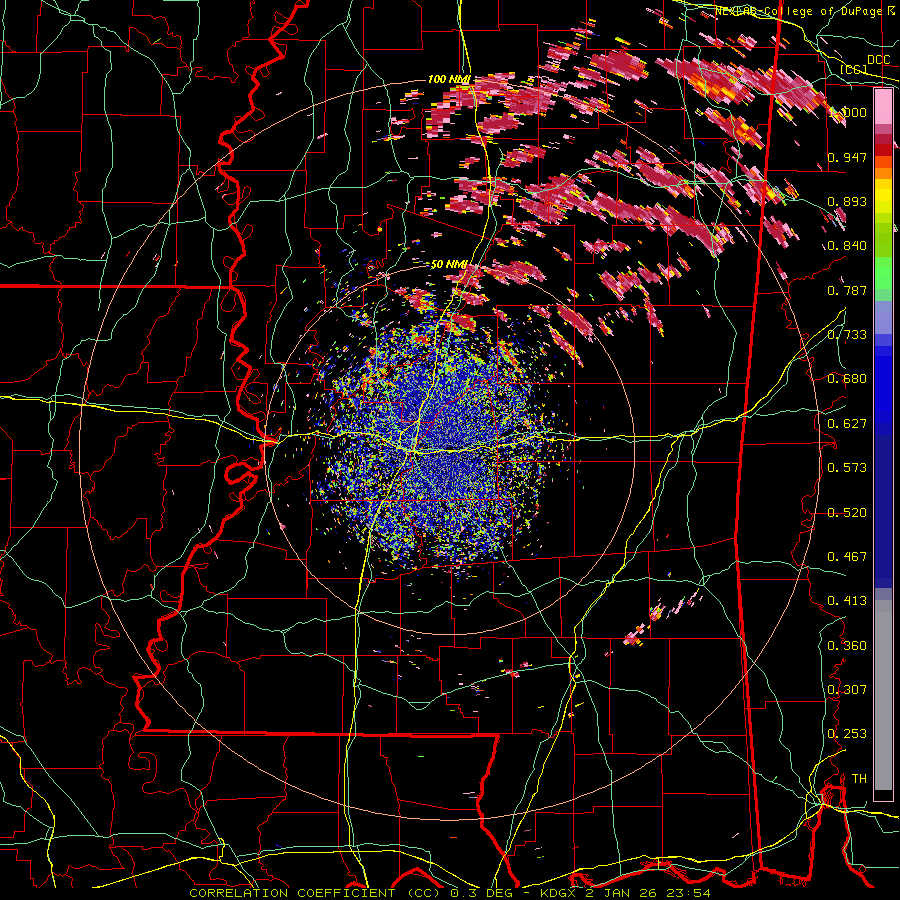Select the 0.467 scale value
900x900 pixels.
pyautogui.click(x=847, y=557)
